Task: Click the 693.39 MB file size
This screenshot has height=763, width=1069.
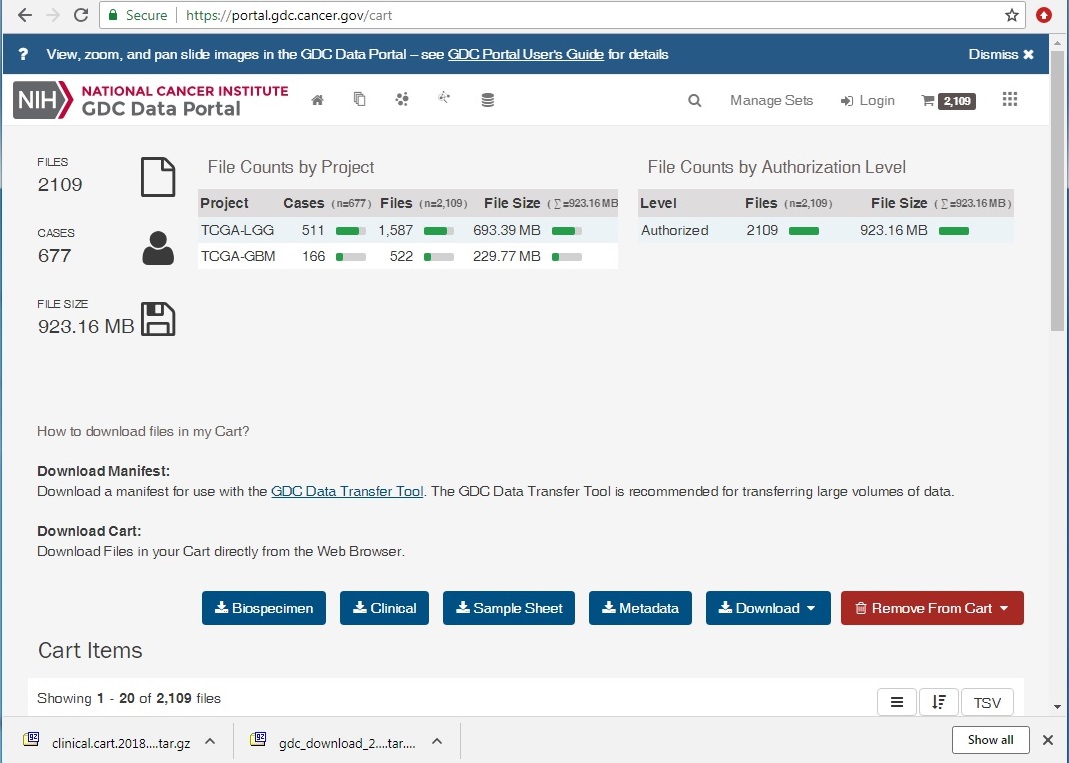Action: (x=507, y=230)
